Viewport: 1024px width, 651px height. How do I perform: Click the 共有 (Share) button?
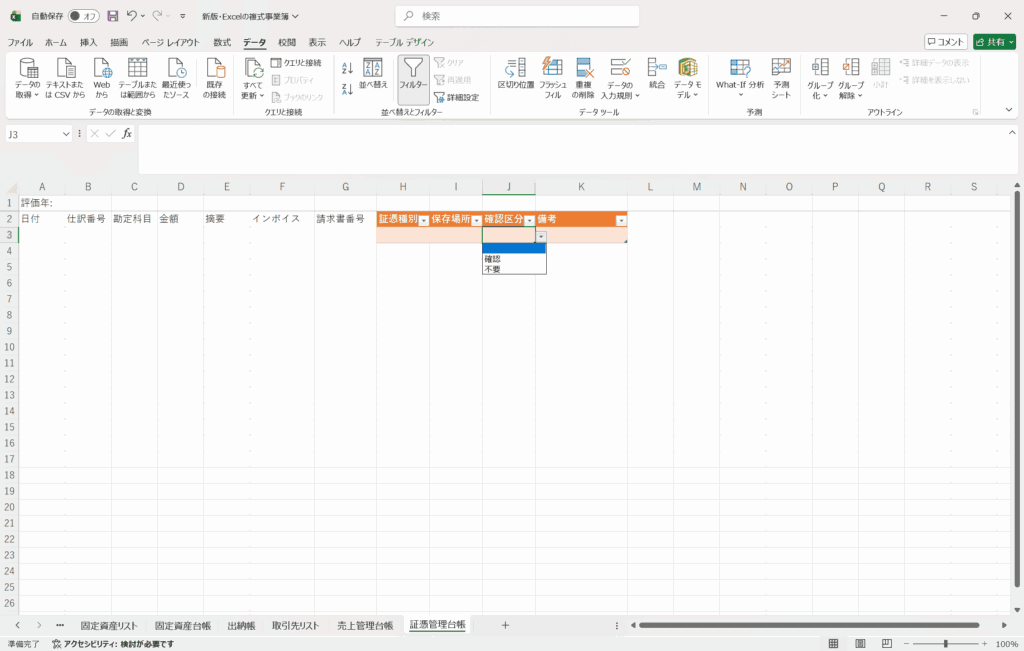(994, 42)
